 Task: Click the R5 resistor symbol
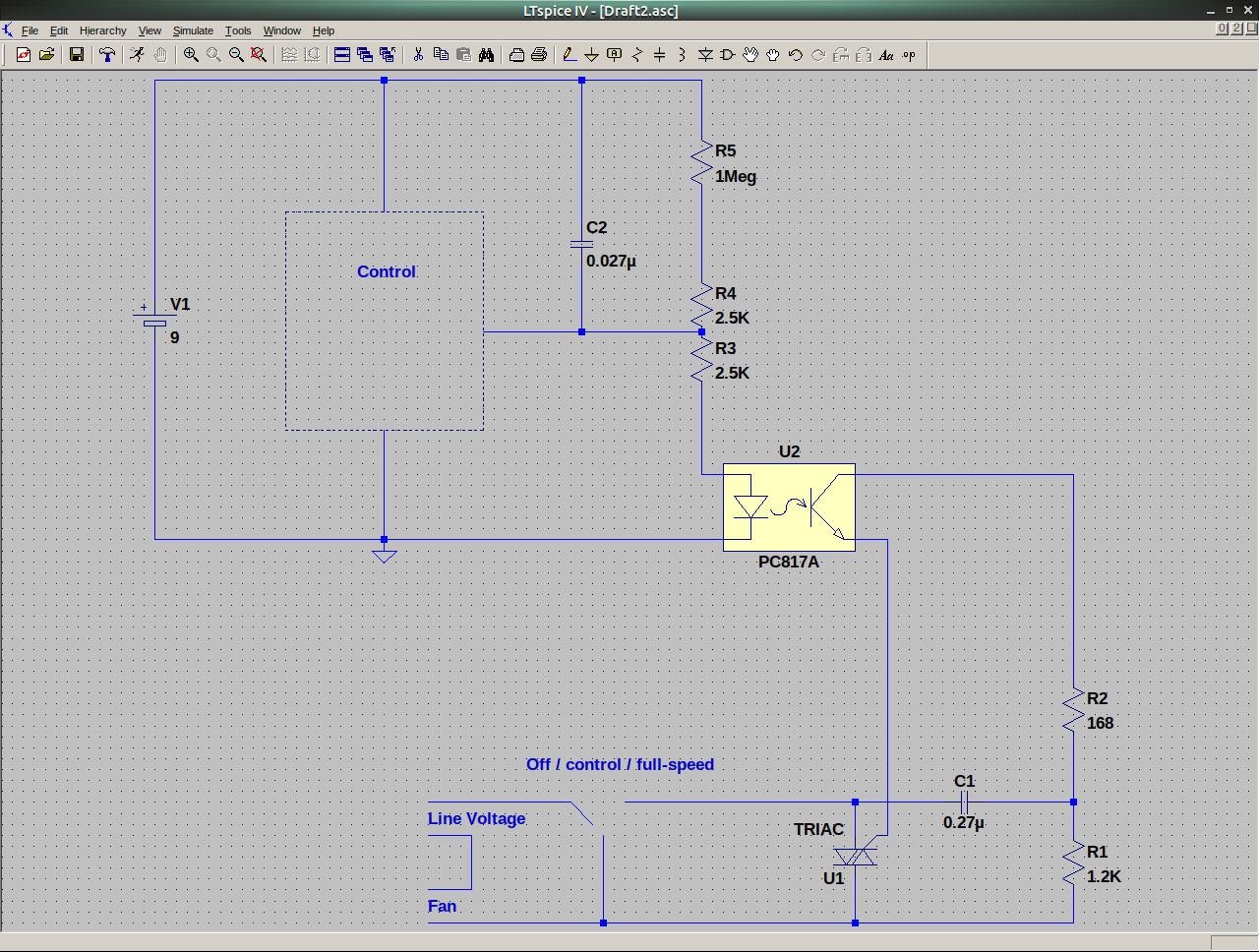click(701, 163)
